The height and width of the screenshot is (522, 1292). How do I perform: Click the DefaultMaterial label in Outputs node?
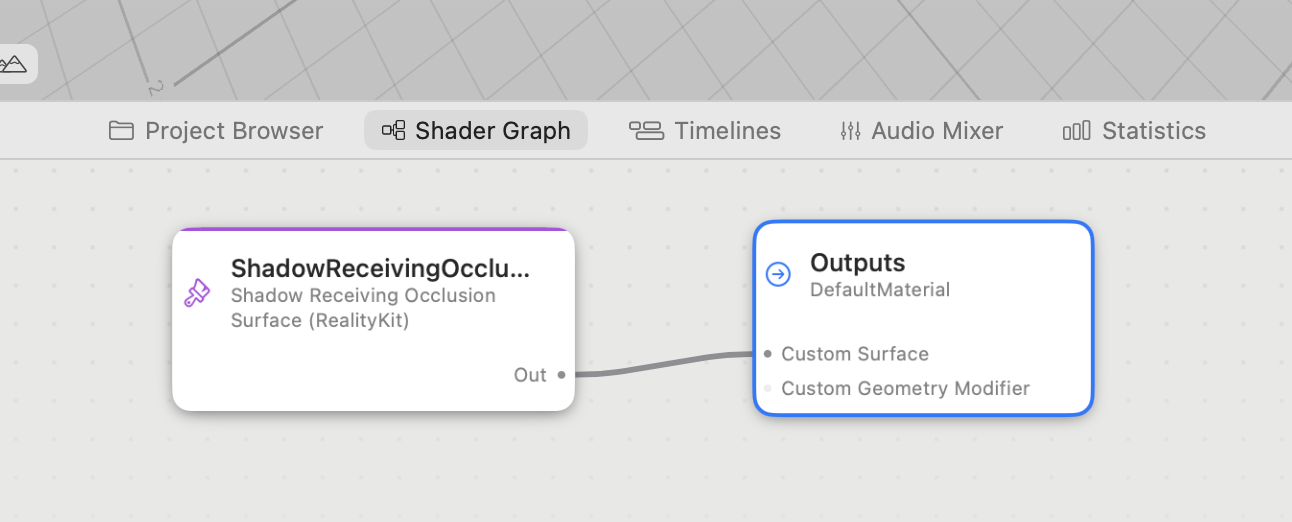(880, 290)
